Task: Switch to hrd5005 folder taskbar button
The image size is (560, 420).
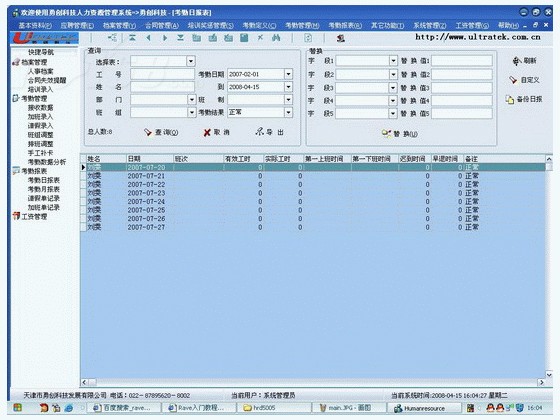Action: point(273,408)
